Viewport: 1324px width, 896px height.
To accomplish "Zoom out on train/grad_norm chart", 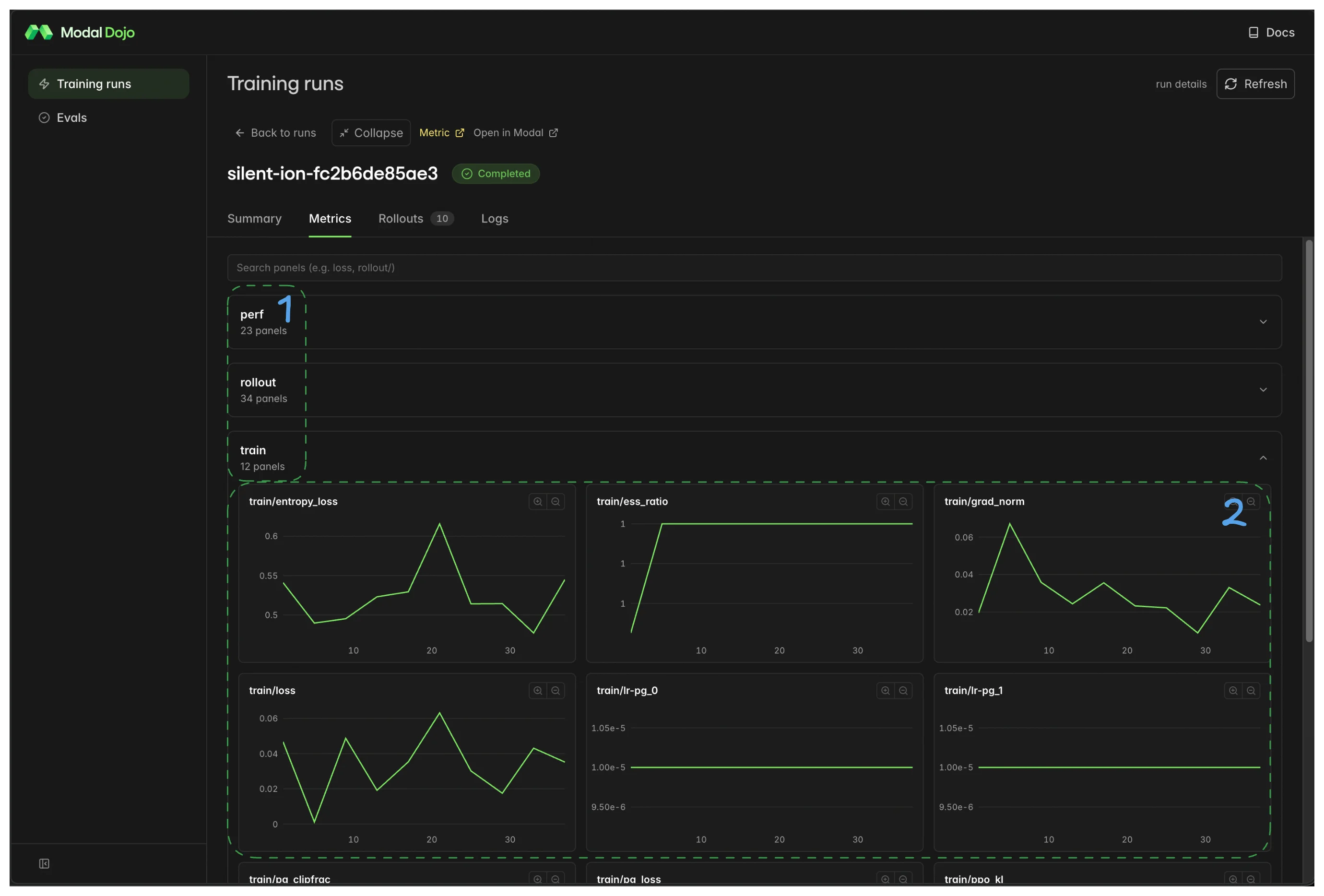I will (1251, 501).
